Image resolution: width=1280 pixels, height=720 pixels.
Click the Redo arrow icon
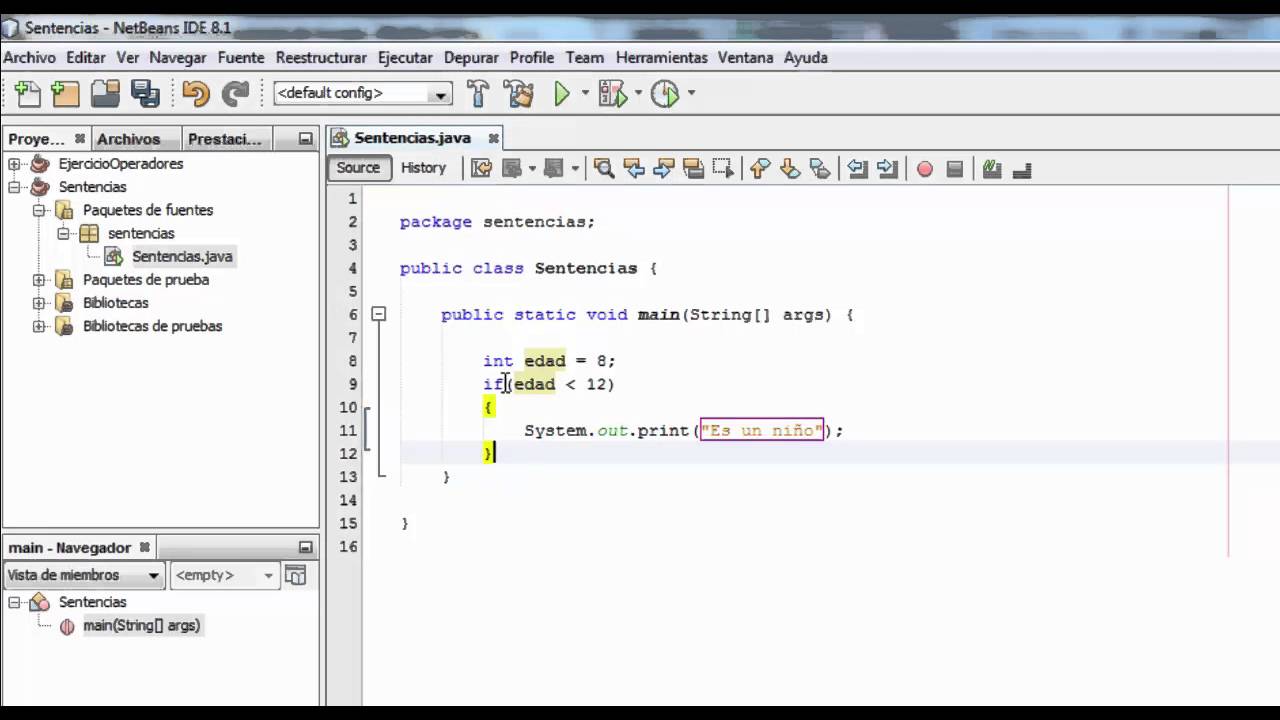(x=235, y=94)
